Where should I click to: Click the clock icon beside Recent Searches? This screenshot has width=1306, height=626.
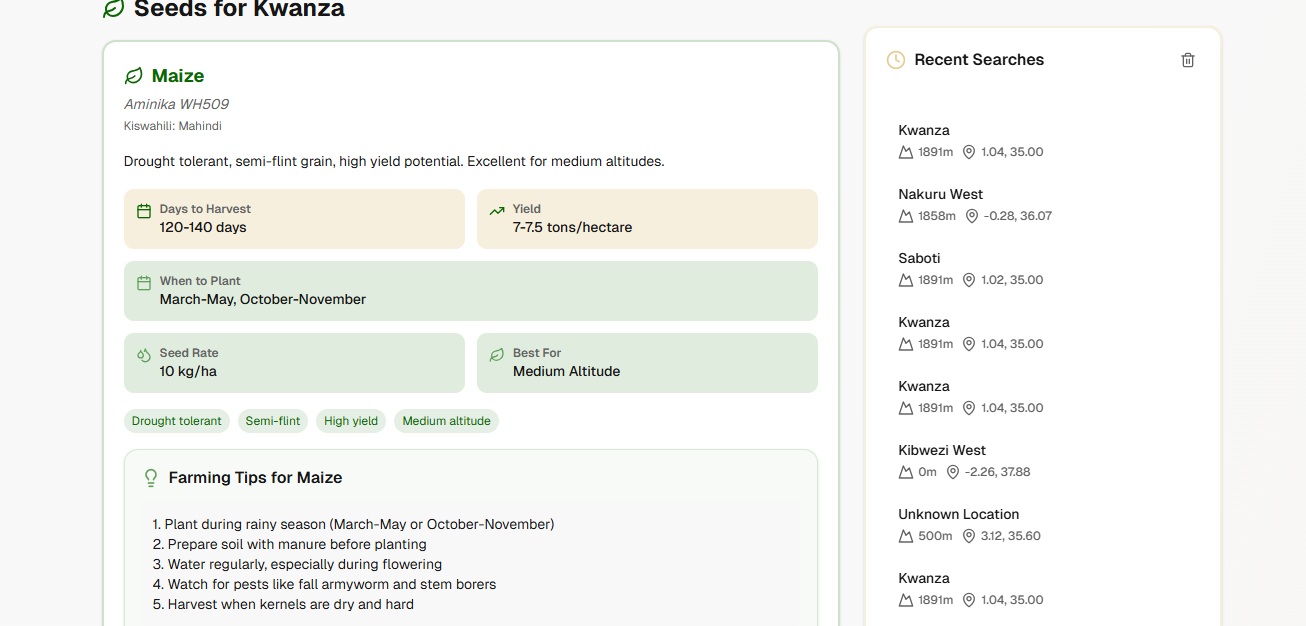tap(896, 60)
